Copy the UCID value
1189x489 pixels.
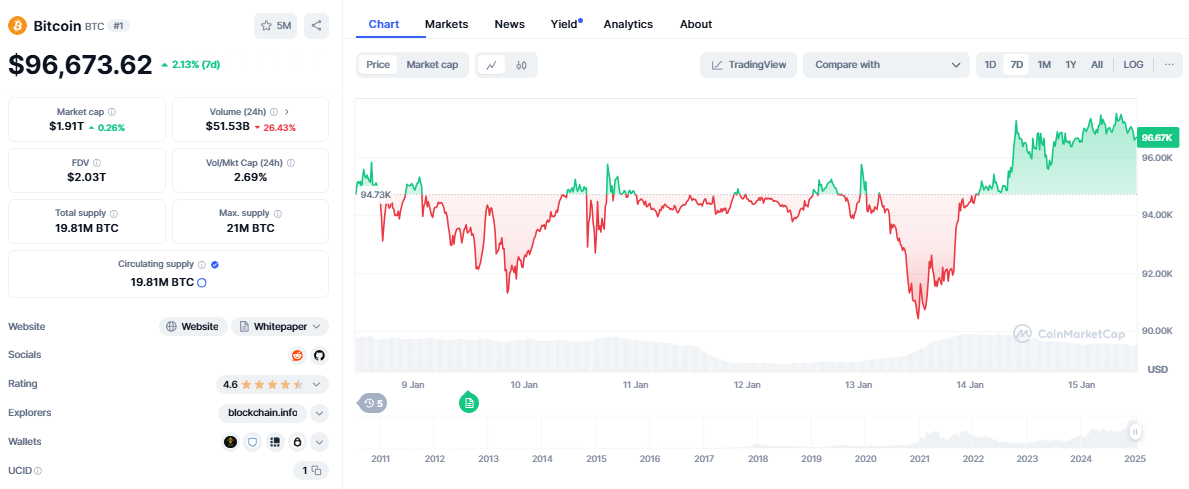[x=317, y=471]
